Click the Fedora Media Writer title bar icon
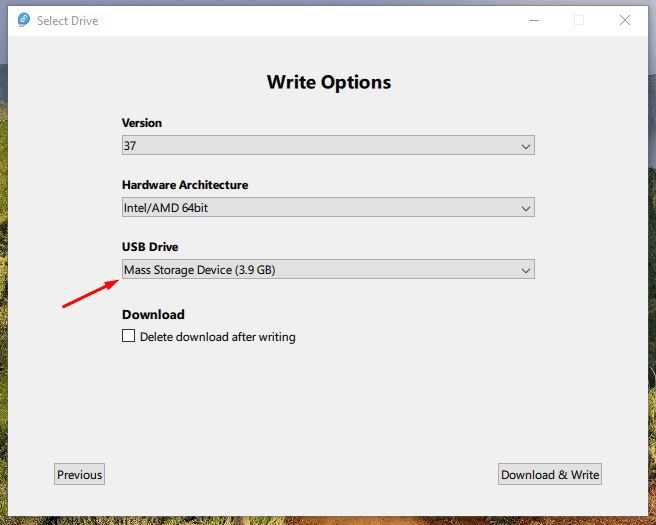Image resolution: width=656 pixels, height=525 pixels. pyautogui.click(x=24, y=20)
